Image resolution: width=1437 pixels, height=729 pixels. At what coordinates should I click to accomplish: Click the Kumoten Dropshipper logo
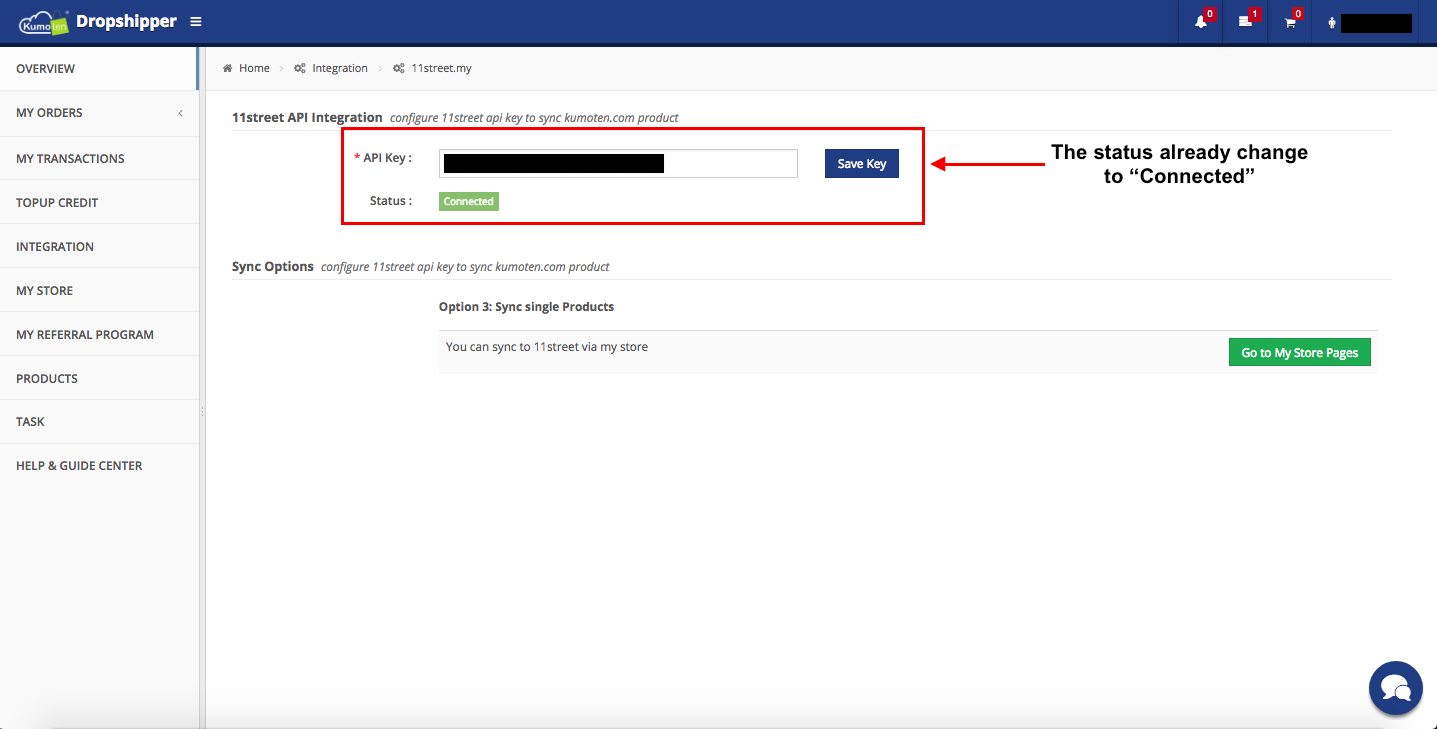click(97, 21)
